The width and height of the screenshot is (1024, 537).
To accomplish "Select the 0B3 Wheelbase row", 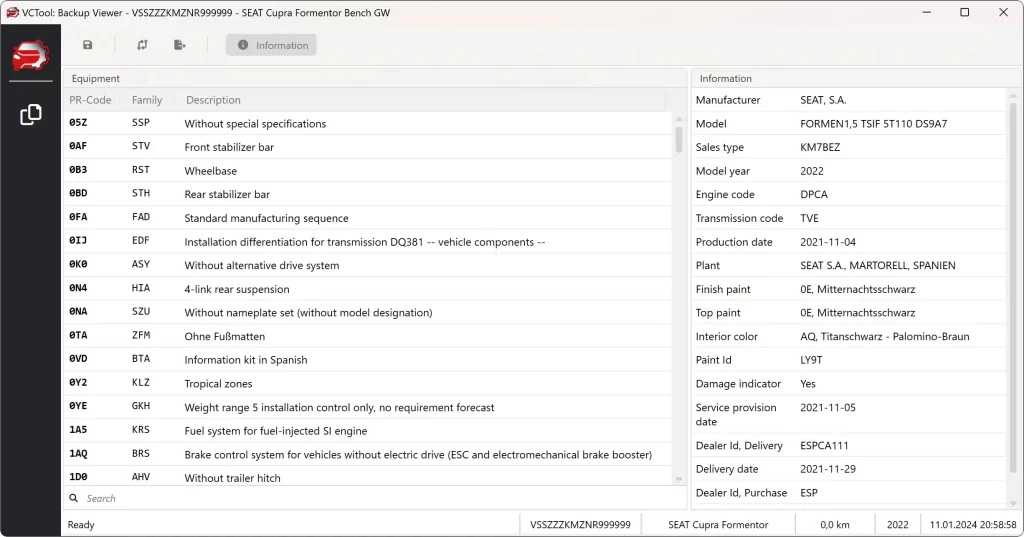I will tap(368, 171).
